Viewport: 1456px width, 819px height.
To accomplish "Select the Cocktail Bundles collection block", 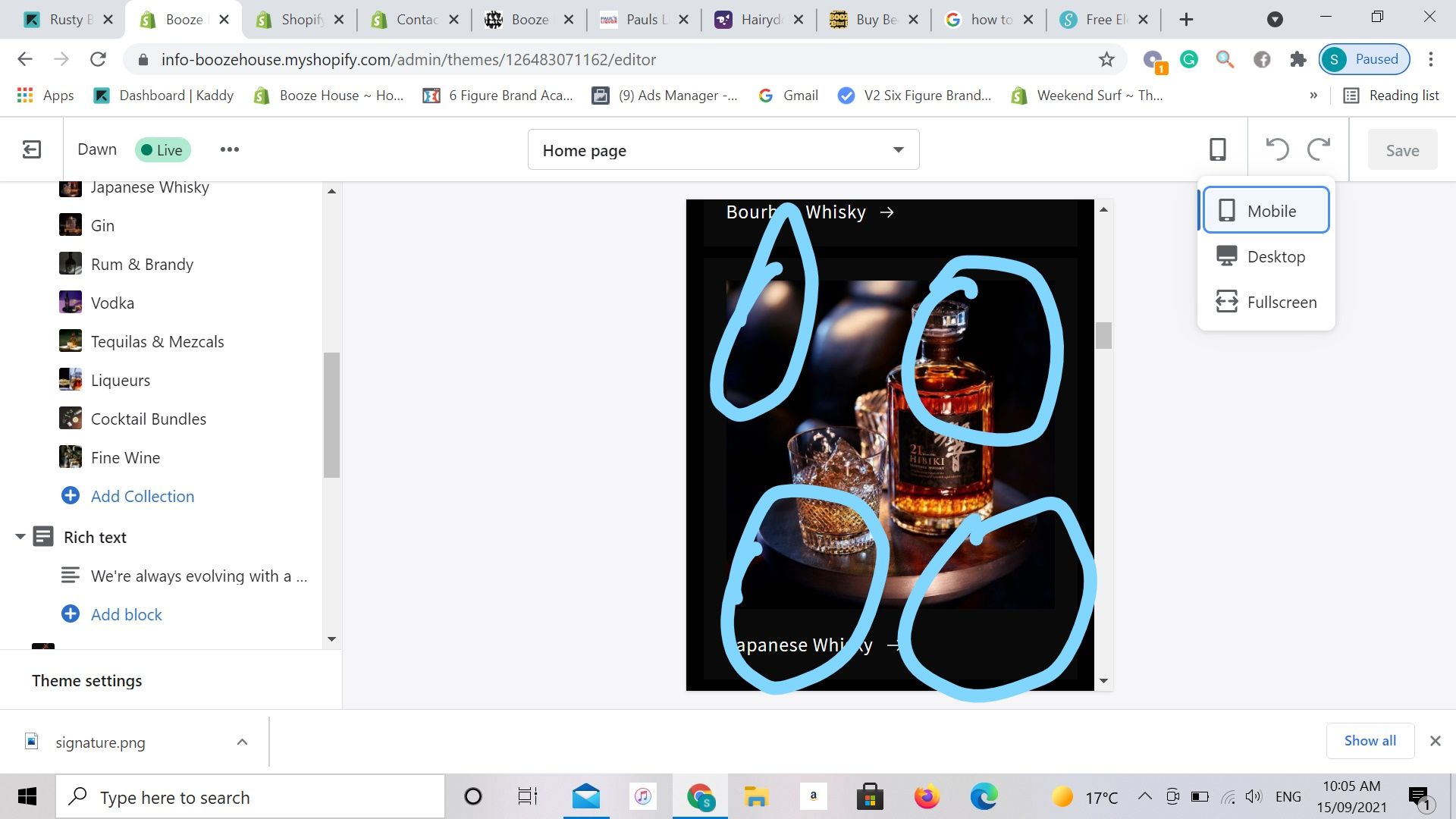I will pyautogui.click(x=148, y=419).
